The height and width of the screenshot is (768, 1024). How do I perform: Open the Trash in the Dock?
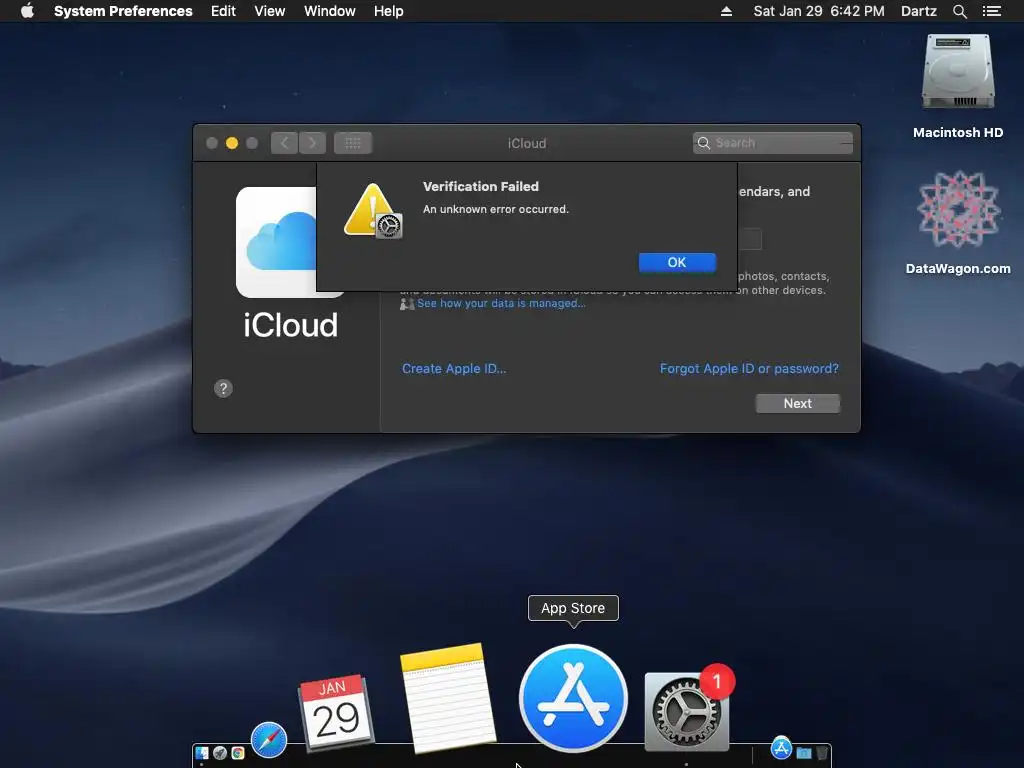tap(822, 753)
